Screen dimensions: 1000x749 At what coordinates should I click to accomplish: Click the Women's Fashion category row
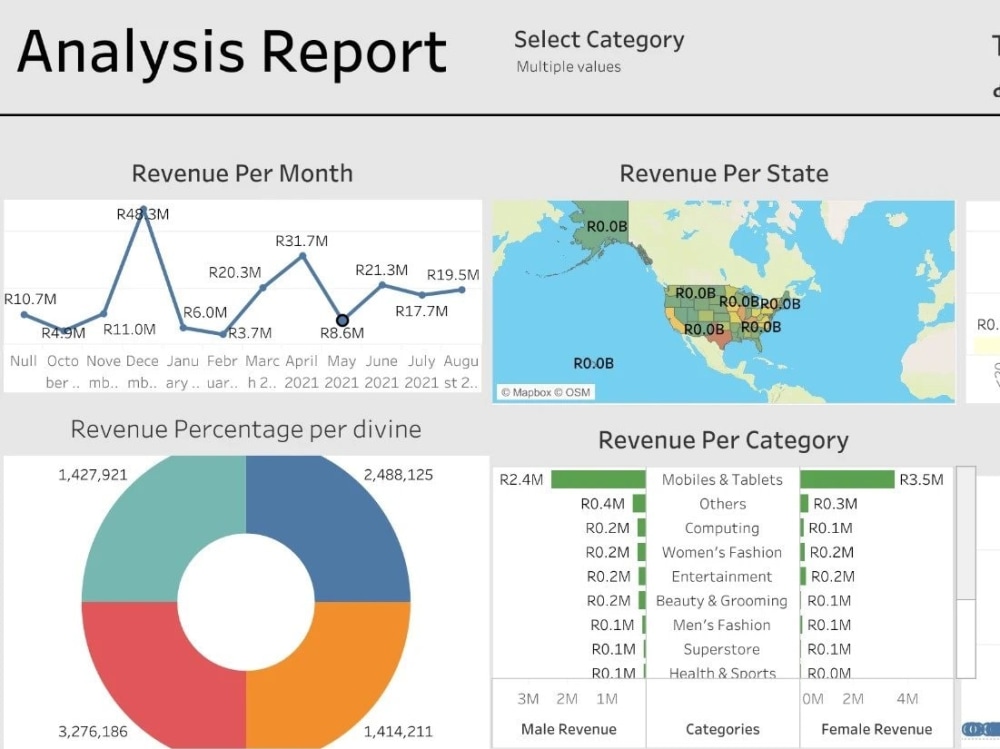coord(722,552)
